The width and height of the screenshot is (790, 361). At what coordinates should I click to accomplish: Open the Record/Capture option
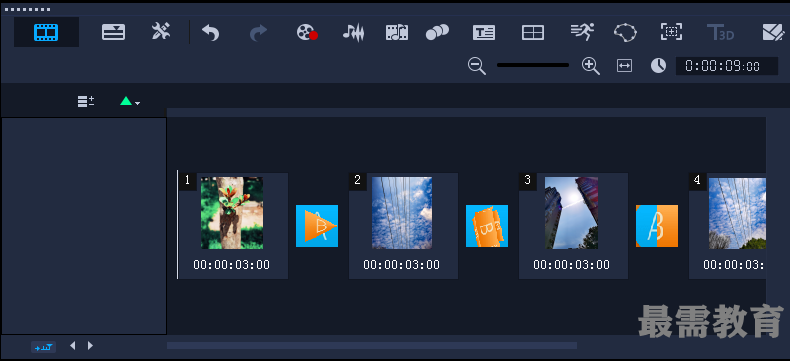(x=307, y=32)
